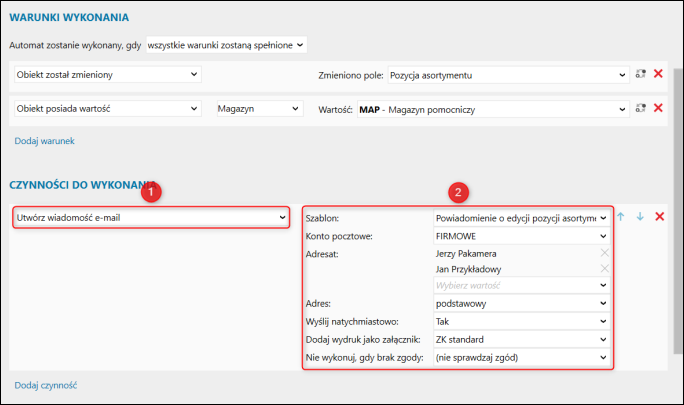The image size is (684, 405).
Task: Open the 'wszystkie warunki zostaną spełnione' dropdown
Action: (x=226, y=44)
